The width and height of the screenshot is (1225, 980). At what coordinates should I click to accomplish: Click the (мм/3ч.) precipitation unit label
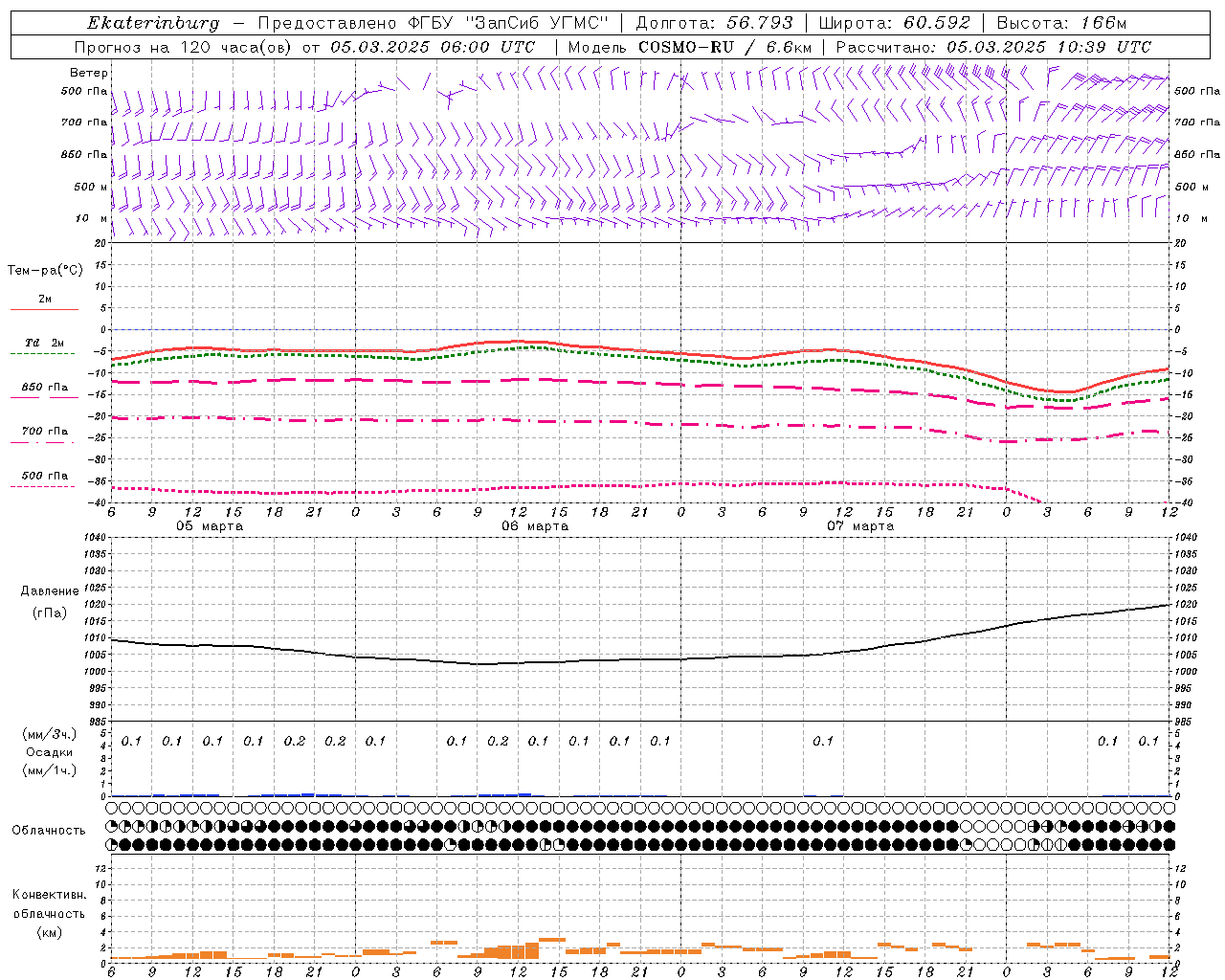click(50, 734)
